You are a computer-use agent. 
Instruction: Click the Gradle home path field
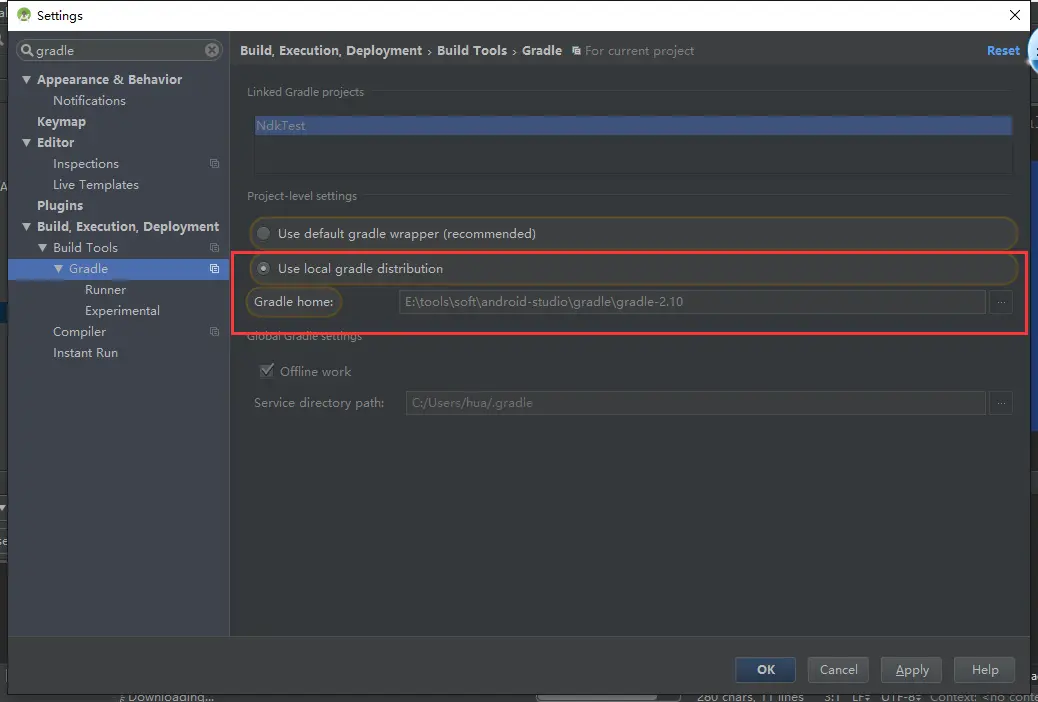pos(692,302)
